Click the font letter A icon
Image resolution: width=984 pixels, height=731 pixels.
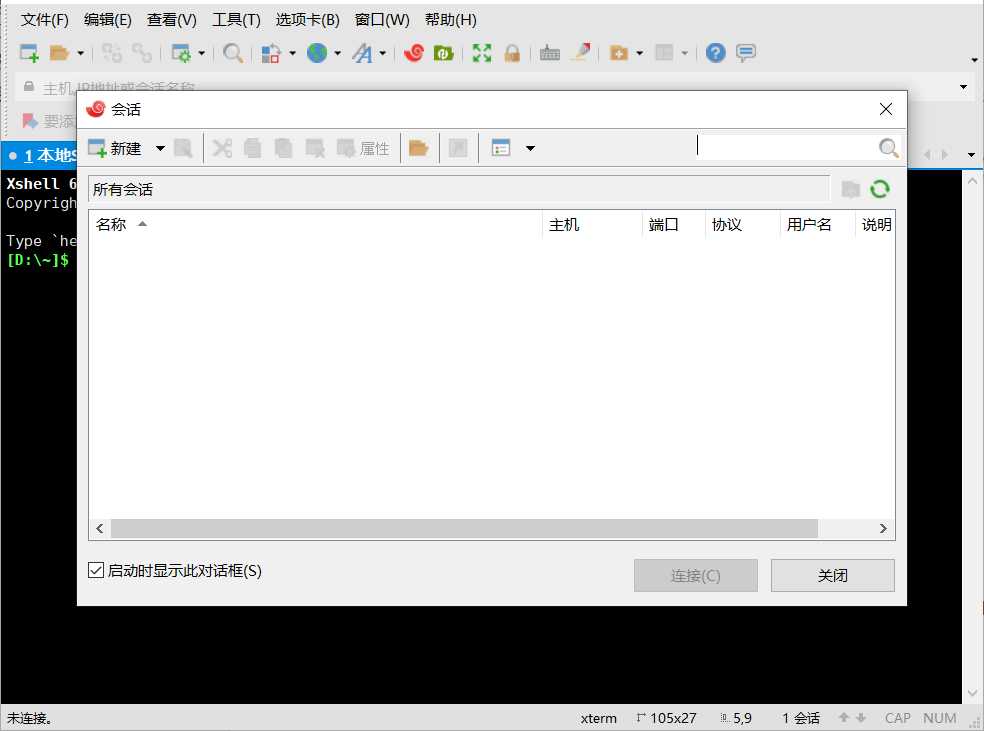pyautogui.click(x=362, y=53)
